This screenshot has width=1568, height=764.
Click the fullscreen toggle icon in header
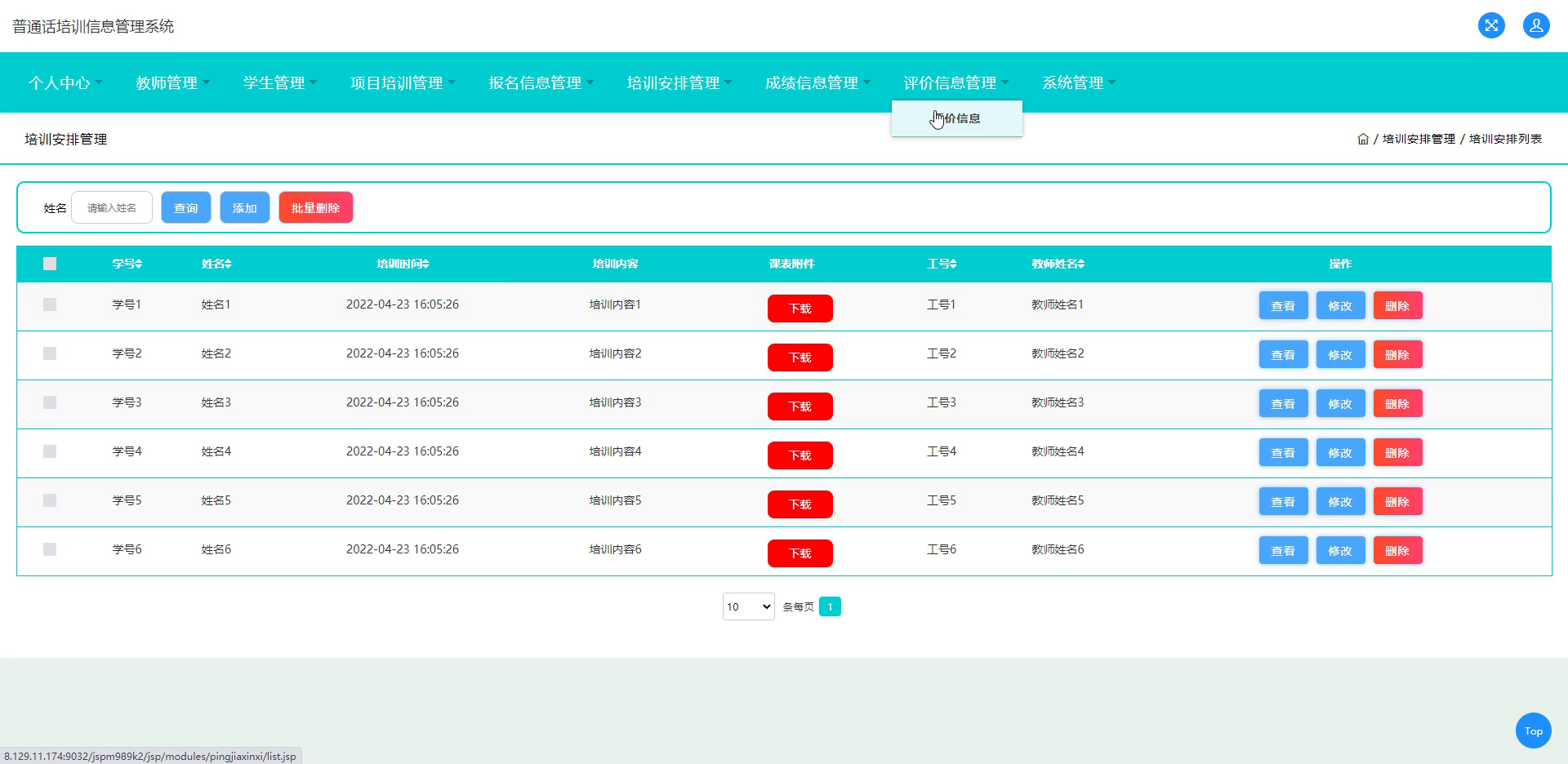[x=1491, y=25]
